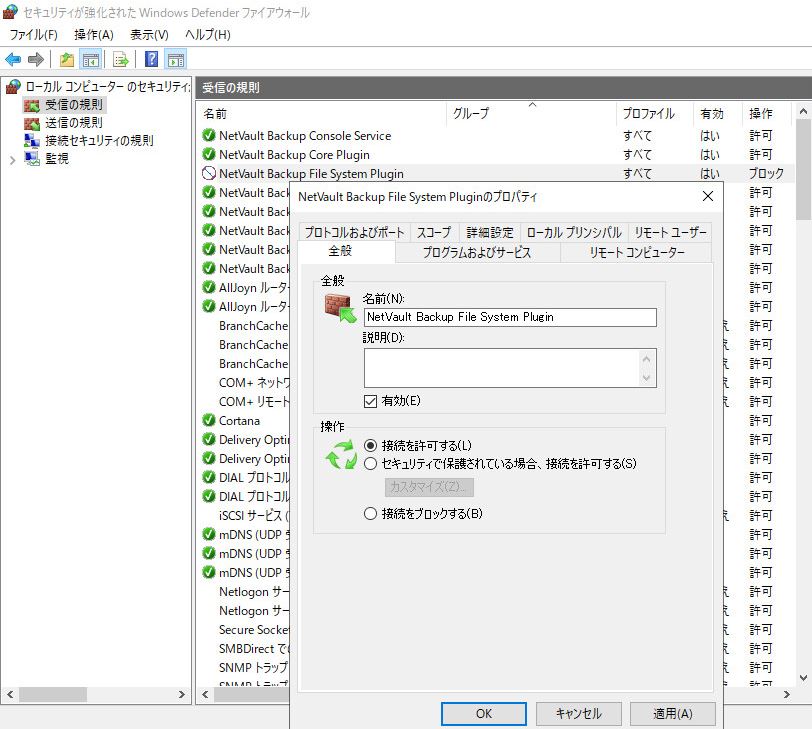This screenshot has width=812, height=729.
Task: Click the Forward arrow toolbar icon
Action: [x=36, y=60]
